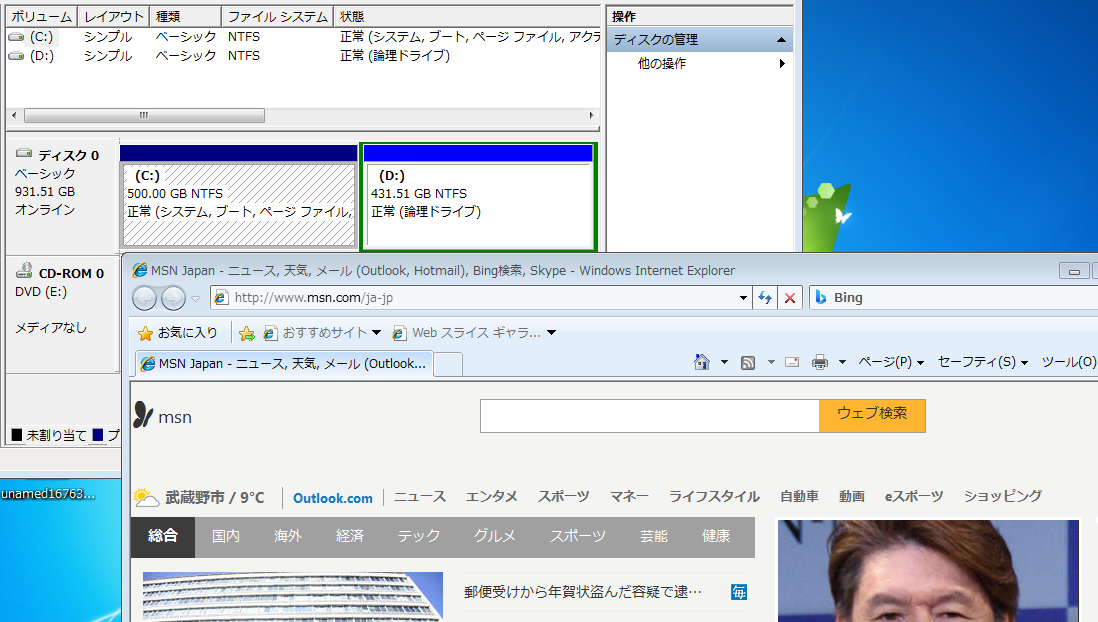Select the (D:) volume row in Disk Management list

pyautogui.click(x=303, y=55)
